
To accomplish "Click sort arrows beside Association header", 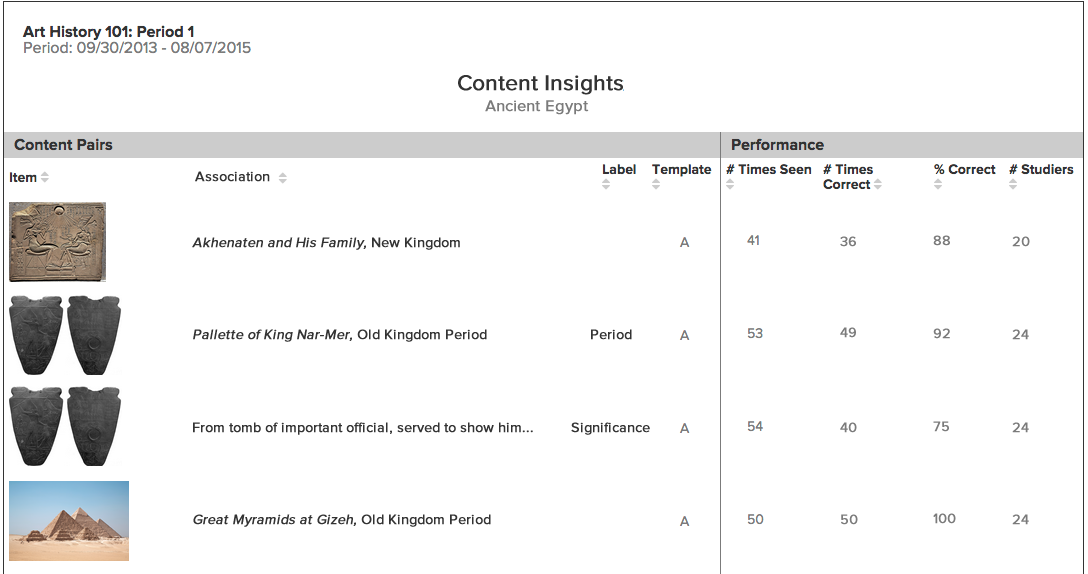I will pos(283,178).
